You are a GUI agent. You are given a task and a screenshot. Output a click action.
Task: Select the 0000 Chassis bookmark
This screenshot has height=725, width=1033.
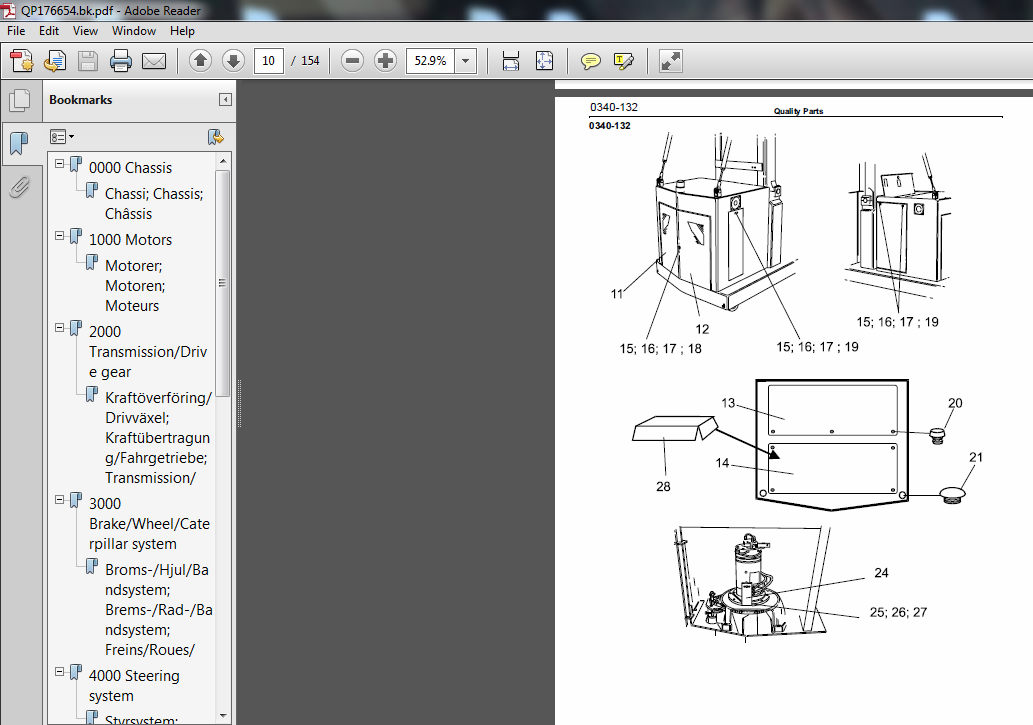pos(130,168)
